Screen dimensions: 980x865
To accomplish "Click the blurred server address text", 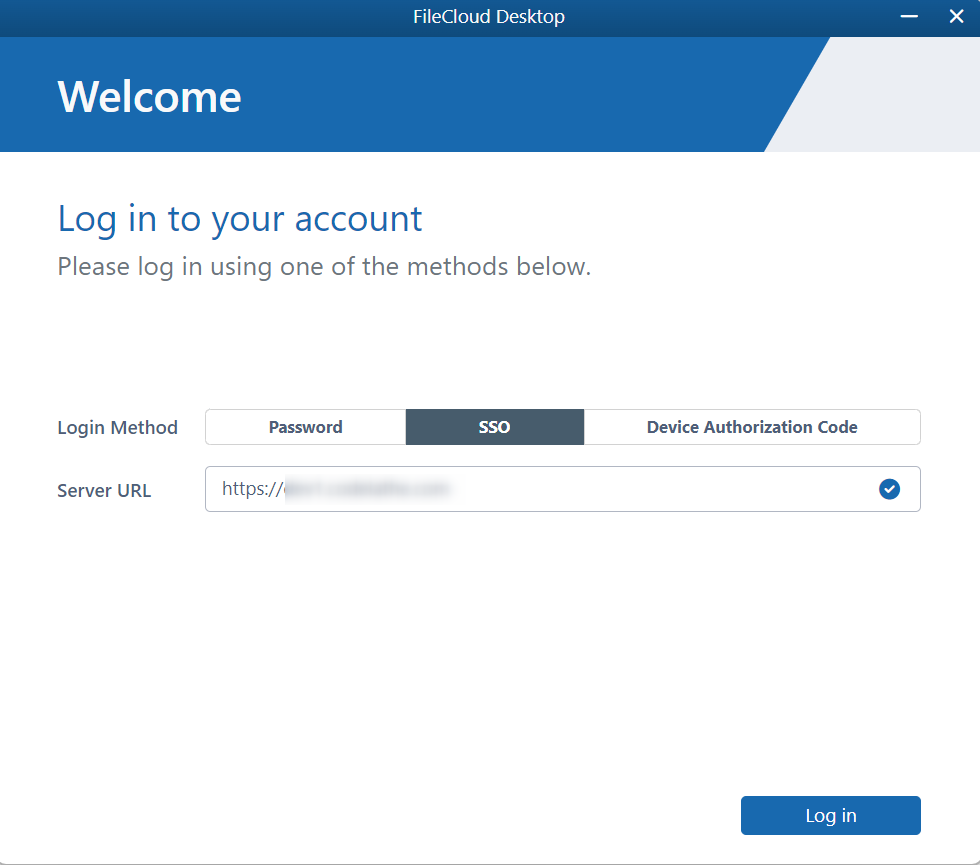I will (x=366, y=489).
